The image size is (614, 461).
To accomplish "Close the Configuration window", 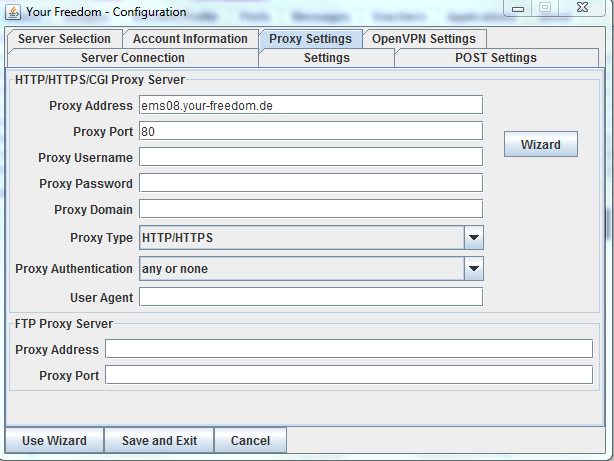I will tap(582, 7).
